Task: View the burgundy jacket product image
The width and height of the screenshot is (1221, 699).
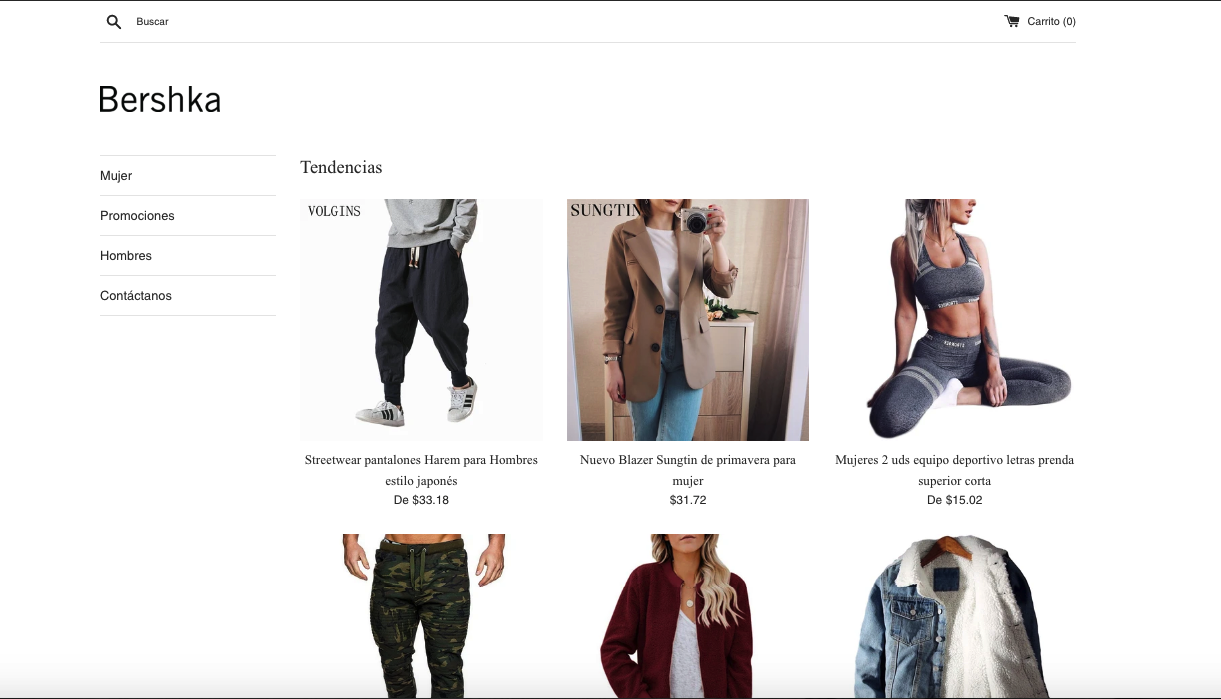Action: 688,616
